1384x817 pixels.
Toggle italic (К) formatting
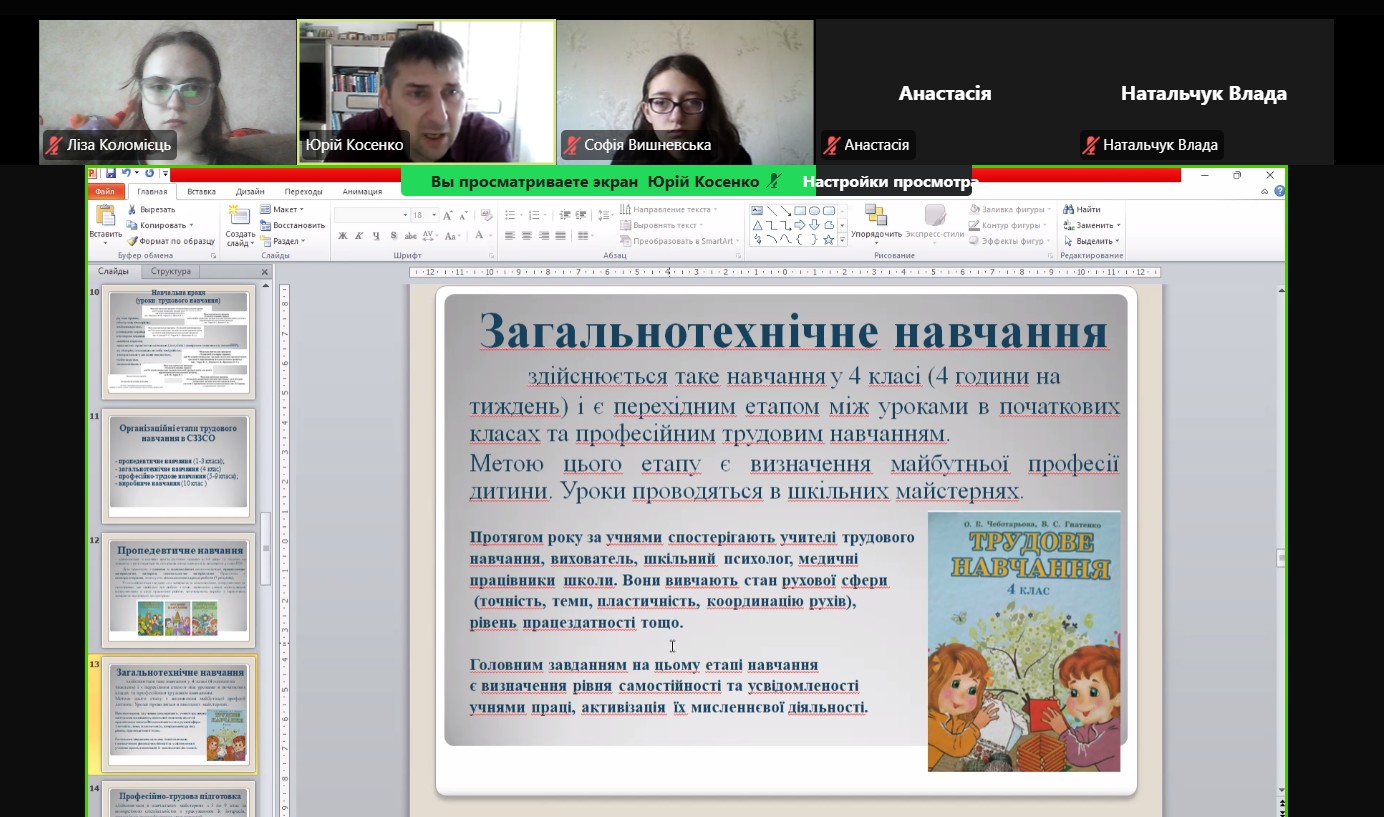359,236
